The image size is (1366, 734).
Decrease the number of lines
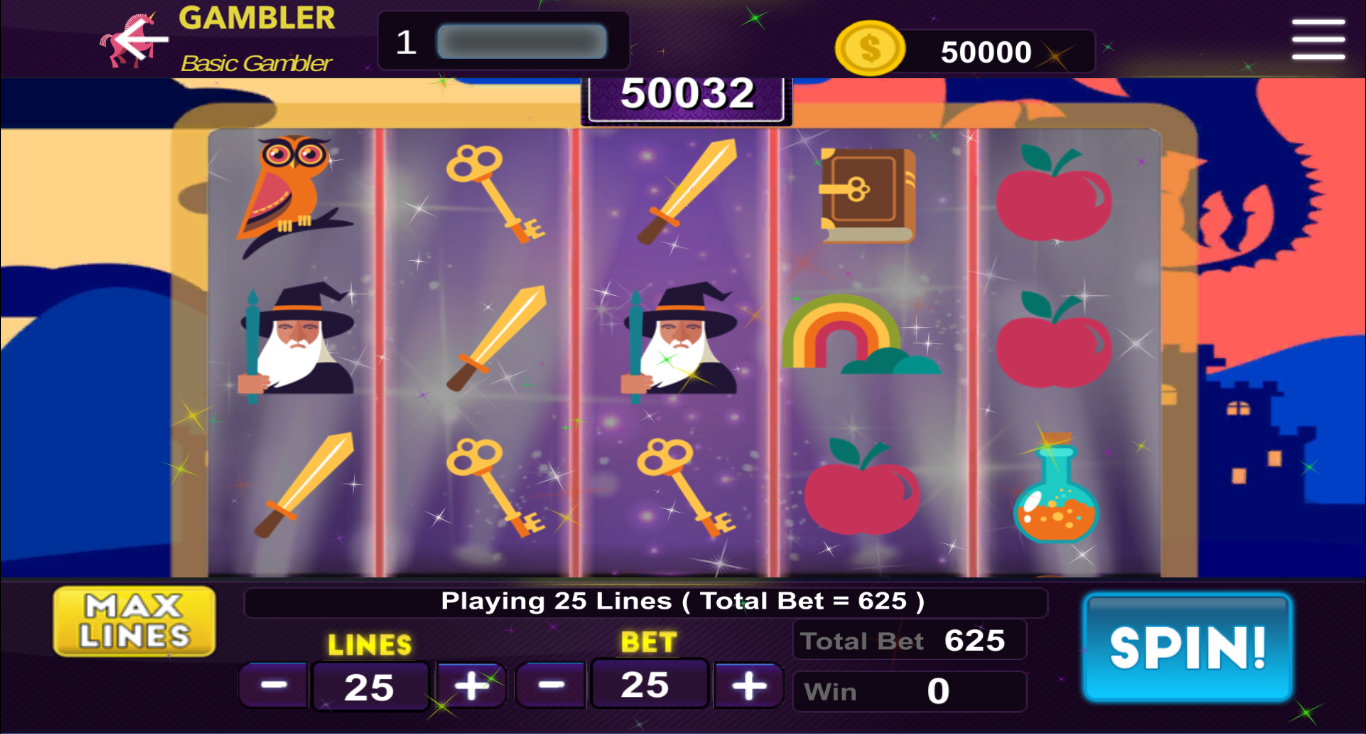274,686
